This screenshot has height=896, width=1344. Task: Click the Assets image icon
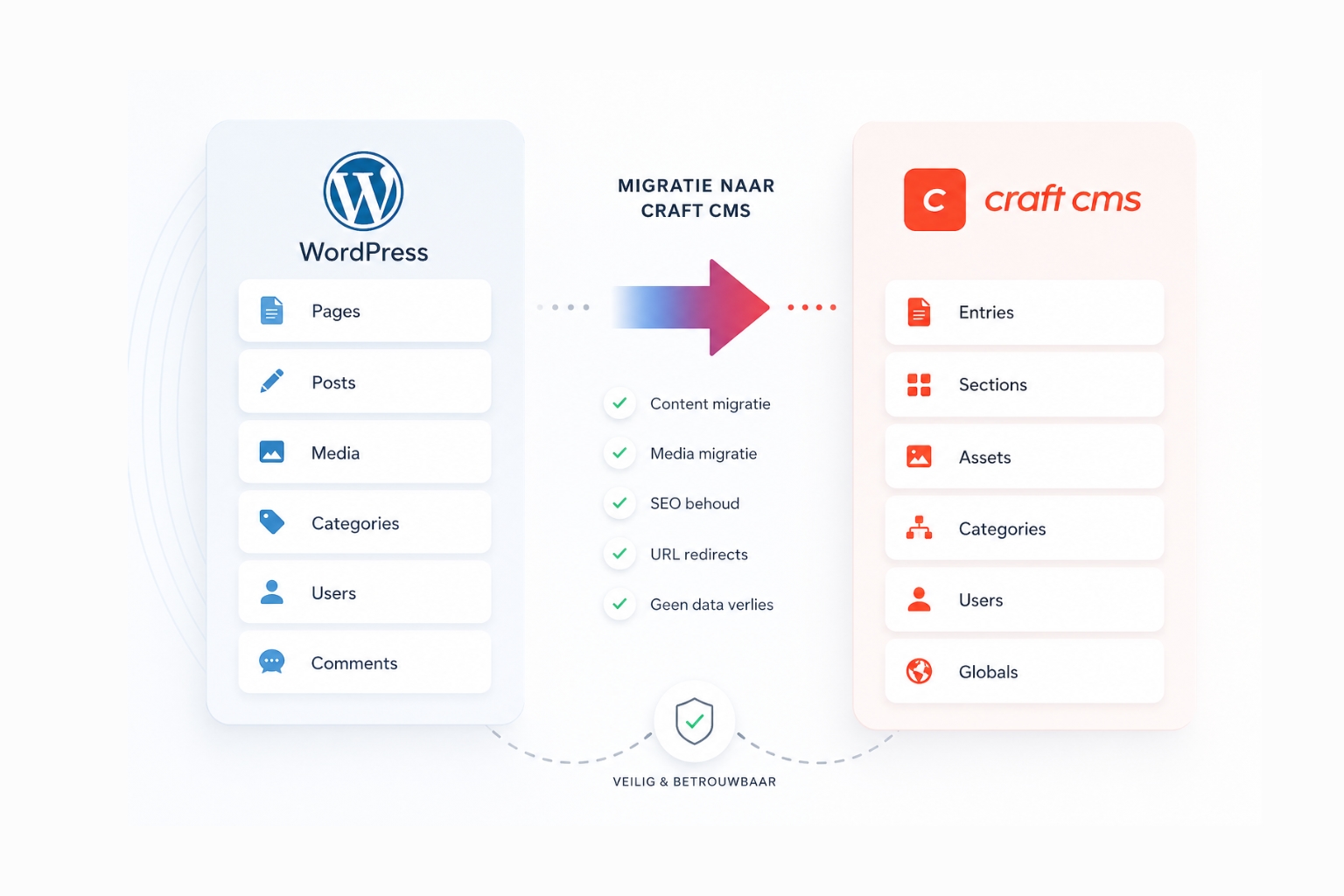(x=919, y=457)
